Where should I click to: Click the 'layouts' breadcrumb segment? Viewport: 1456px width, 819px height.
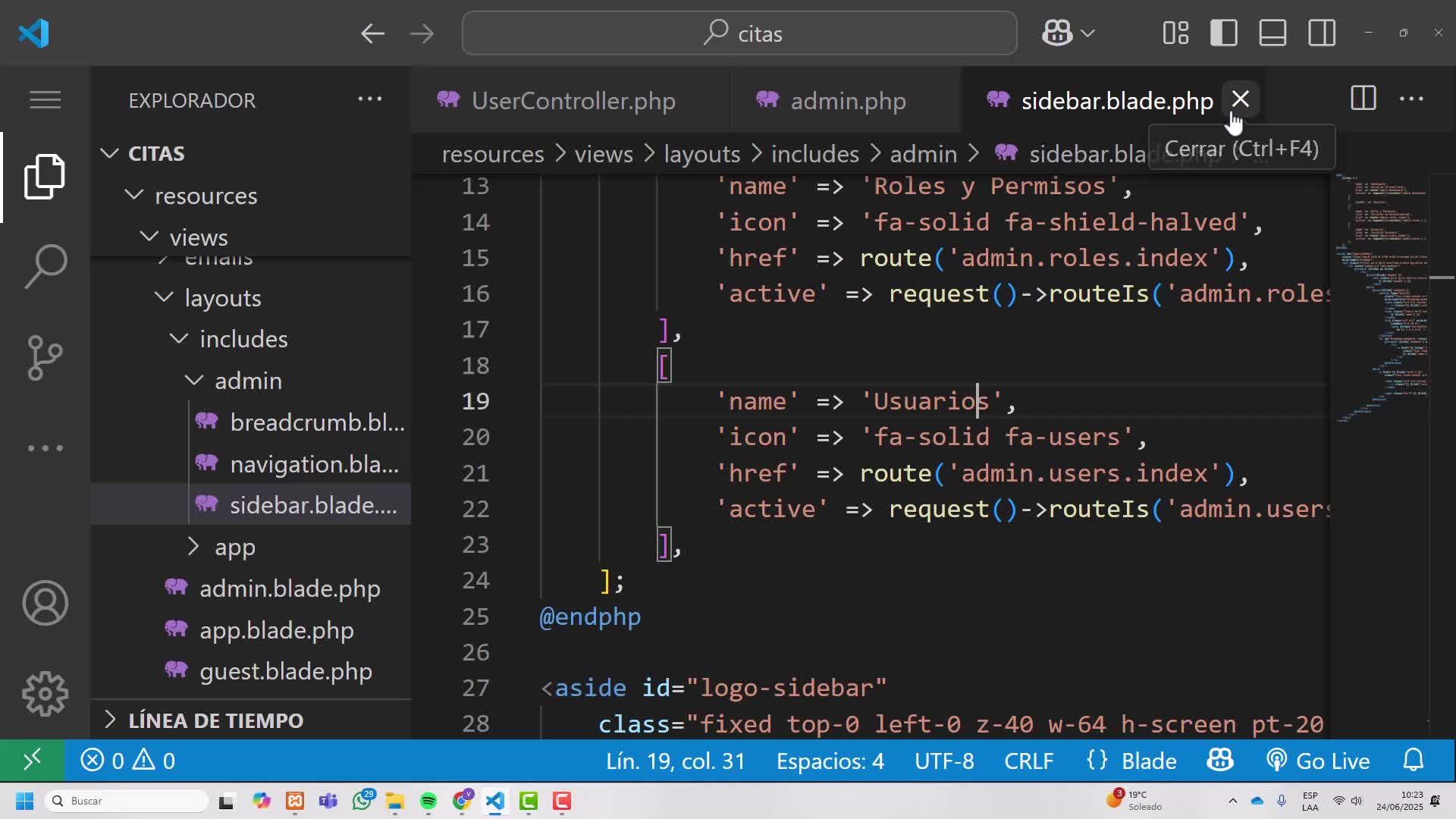[x=702, y=154]
